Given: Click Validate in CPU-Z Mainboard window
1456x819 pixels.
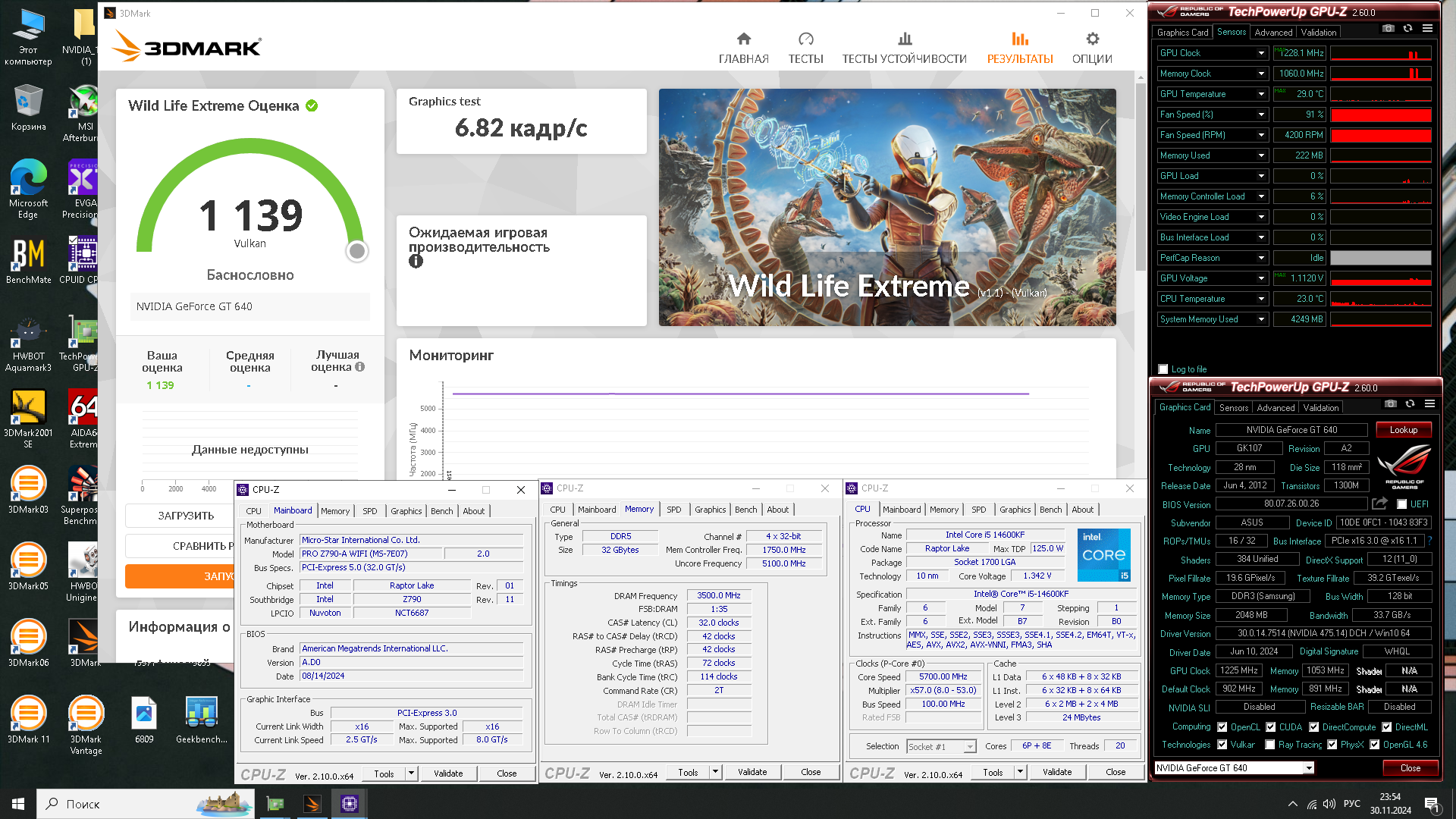Looking at the screenshot, I should coord(448,773).
